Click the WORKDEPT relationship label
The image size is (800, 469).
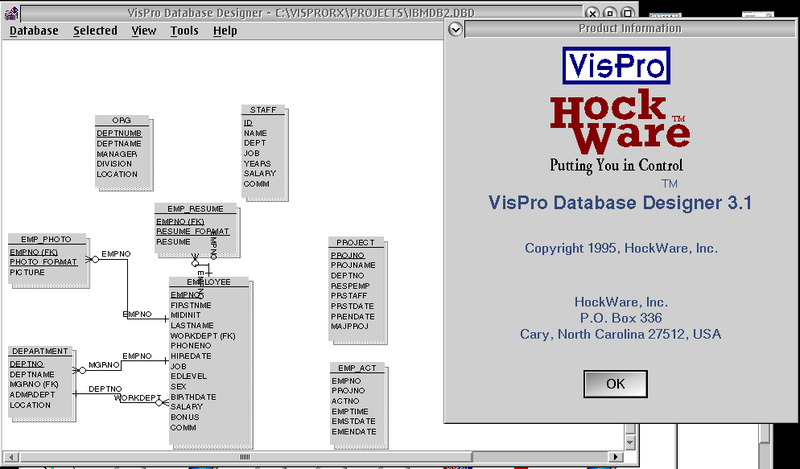(x=137, y=398)
